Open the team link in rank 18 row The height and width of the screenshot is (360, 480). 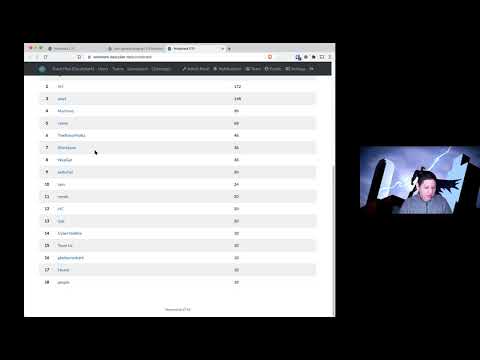(63, 282)
